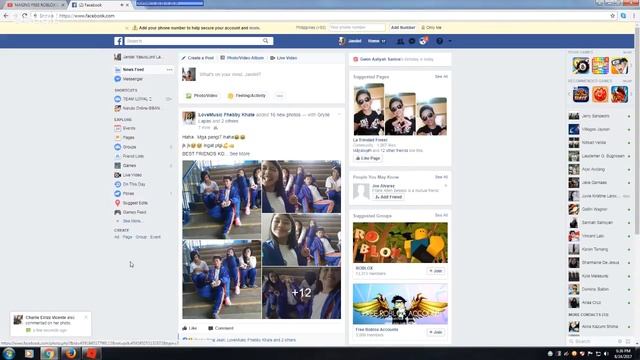
Task: Click the search magnifier icon in header
Action: 266,41
